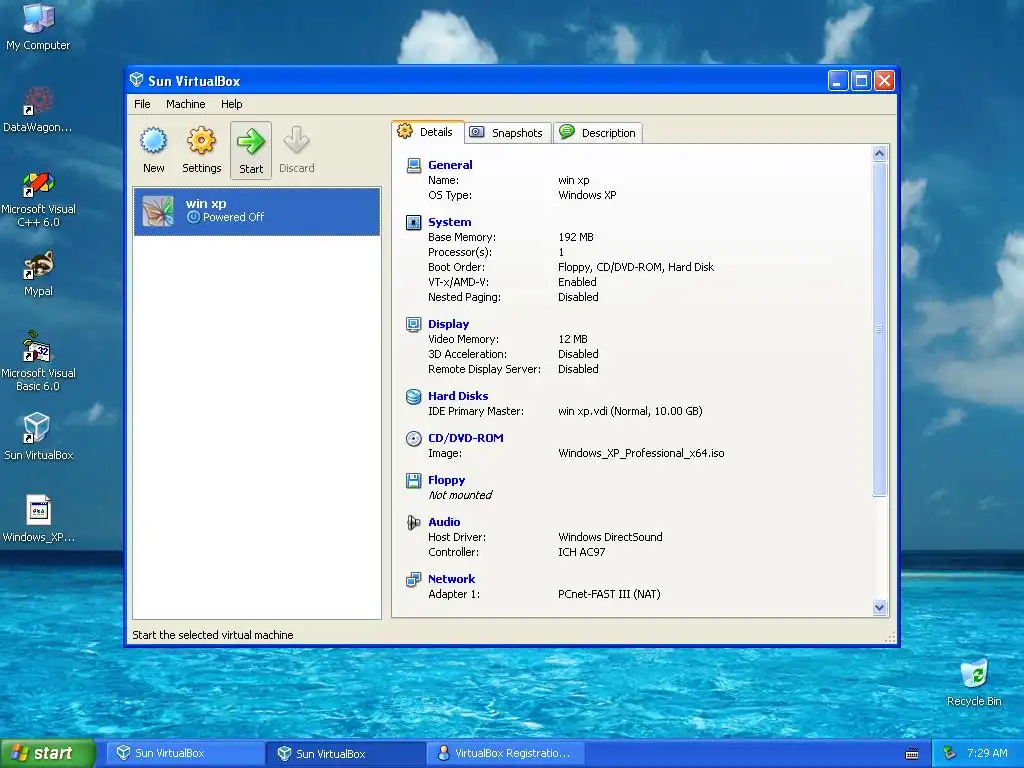The image size is (1024, 768).
Task: Open Settings via the gear toolbar icon
Action: coord(201,150)
